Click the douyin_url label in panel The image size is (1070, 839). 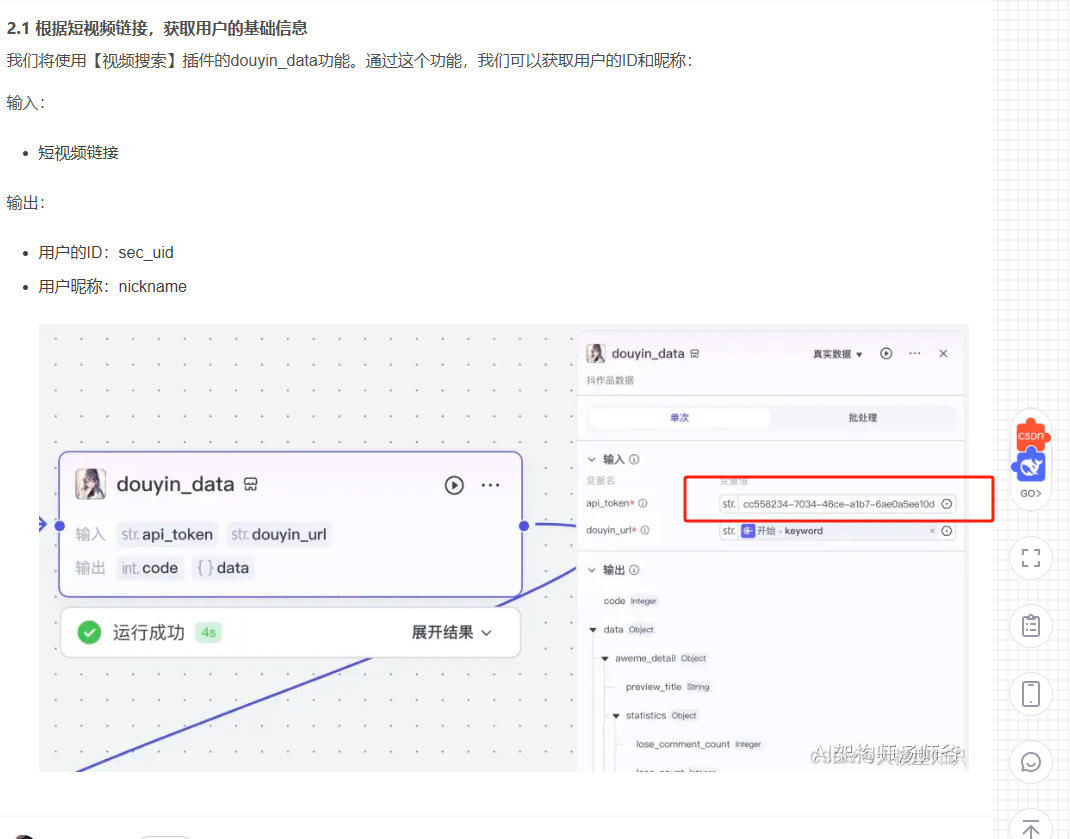coord(611,530)
